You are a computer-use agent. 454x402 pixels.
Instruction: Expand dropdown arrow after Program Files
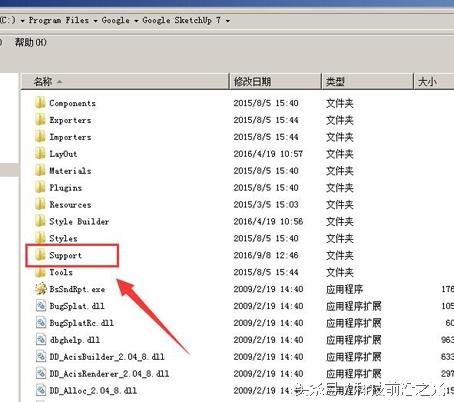(95, 21)
